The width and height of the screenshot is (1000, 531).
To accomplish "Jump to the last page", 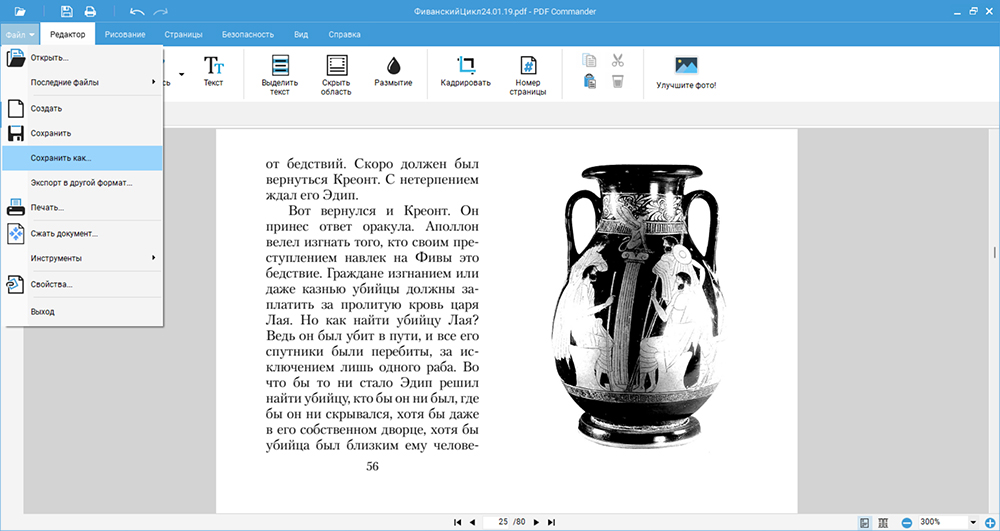I will pos(552,522).
